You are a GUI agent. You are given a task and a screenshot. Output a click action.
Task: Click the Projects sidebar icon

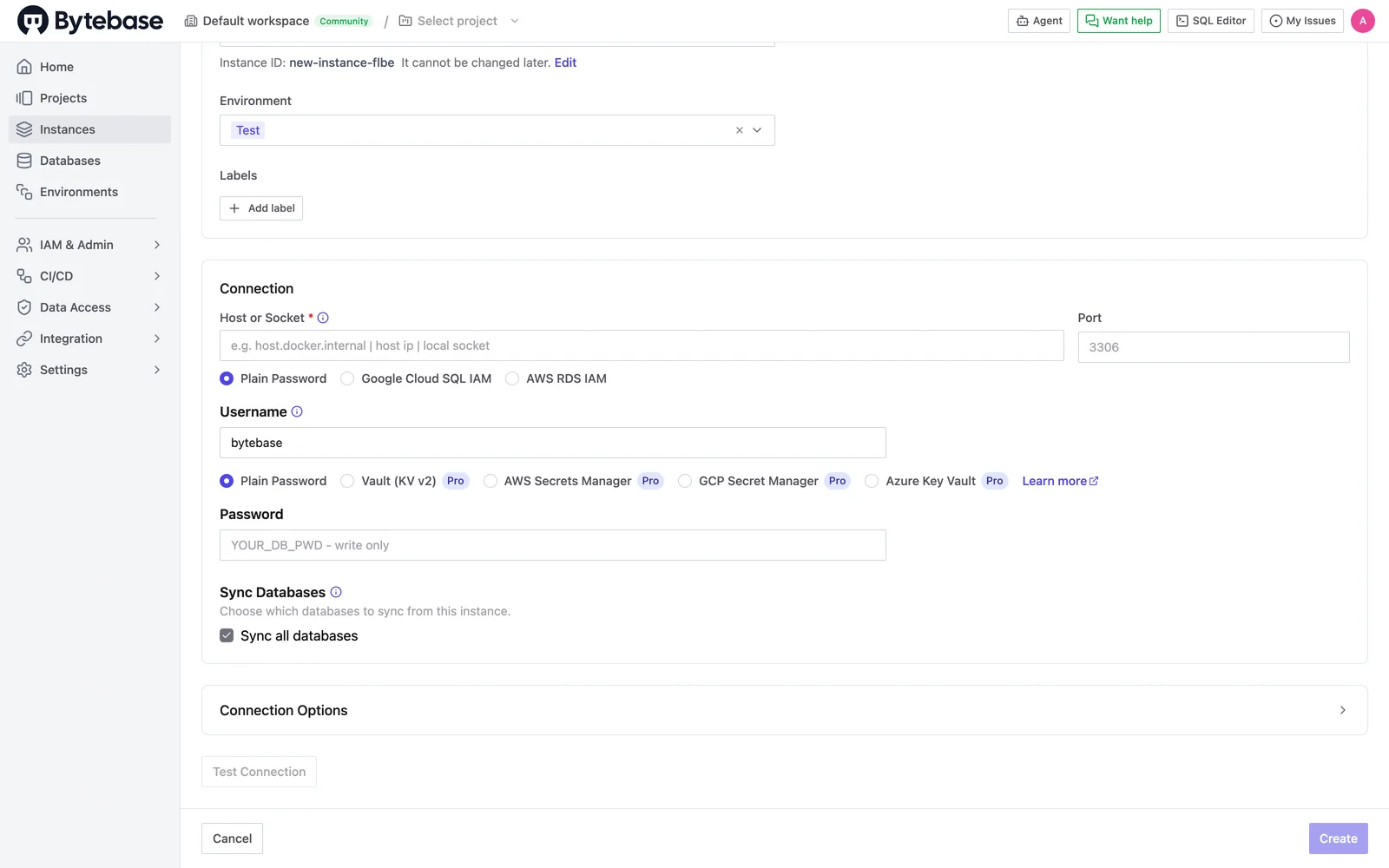tap(24, 98)
